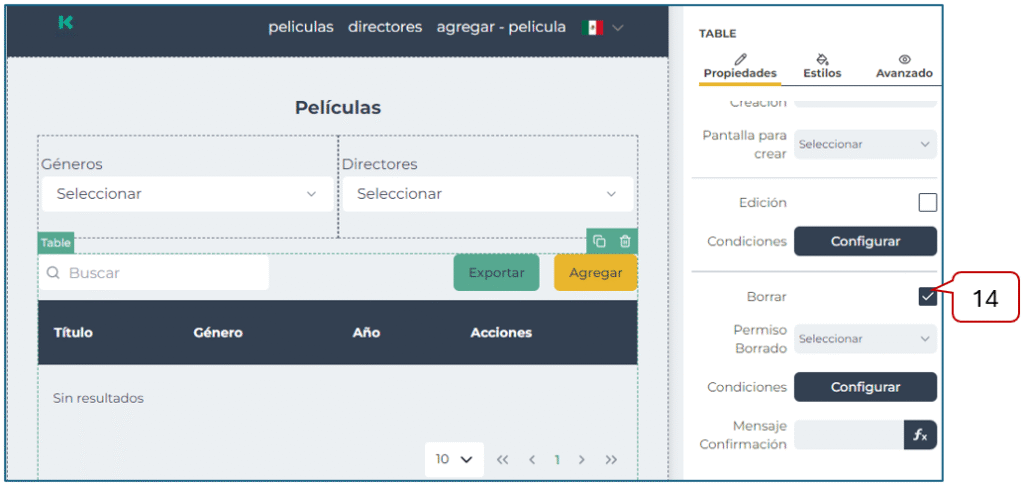Enable the Edición checkbox
Viewport: 1024px width, 484px height.
click(927, 203)
